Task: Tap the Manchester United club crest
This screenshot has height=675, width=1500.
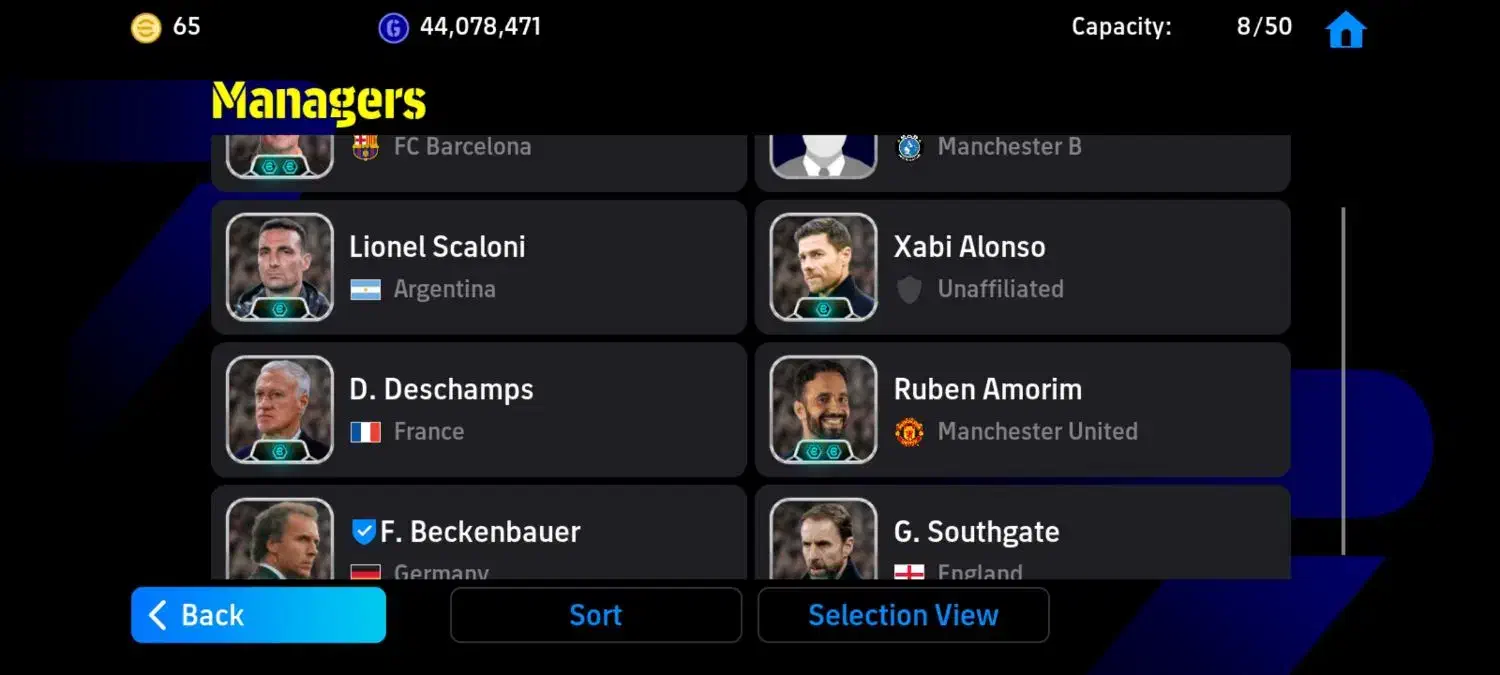Action: (x=909, y=432)
